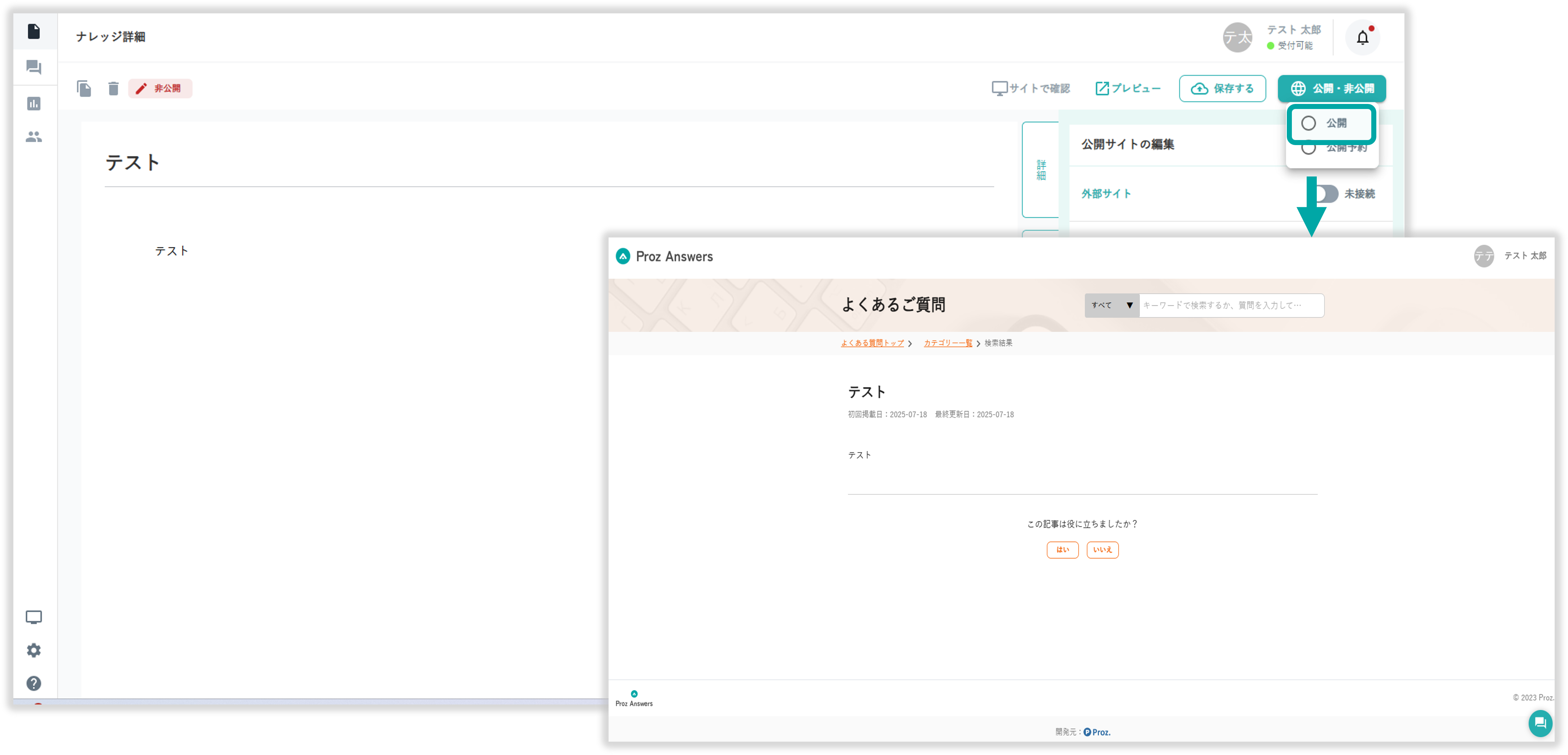The width and height of the screenshot is (1568, 755).
Task: Click the trash delete icon
Action: [113, 88]
